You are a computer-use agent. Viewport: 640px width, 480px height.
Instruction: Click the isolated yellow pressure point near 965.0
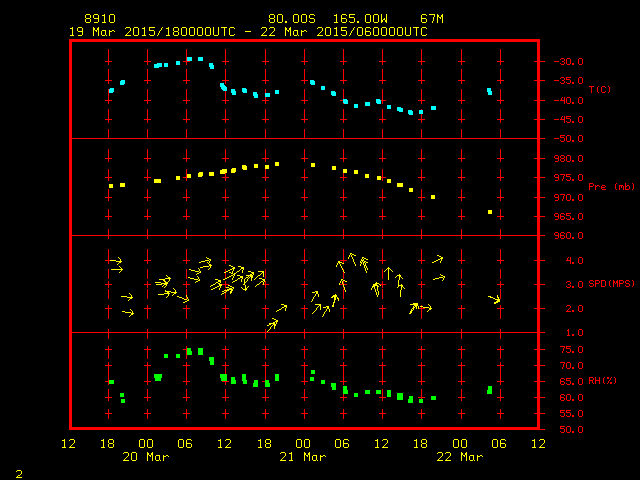[x=490, y=212]
